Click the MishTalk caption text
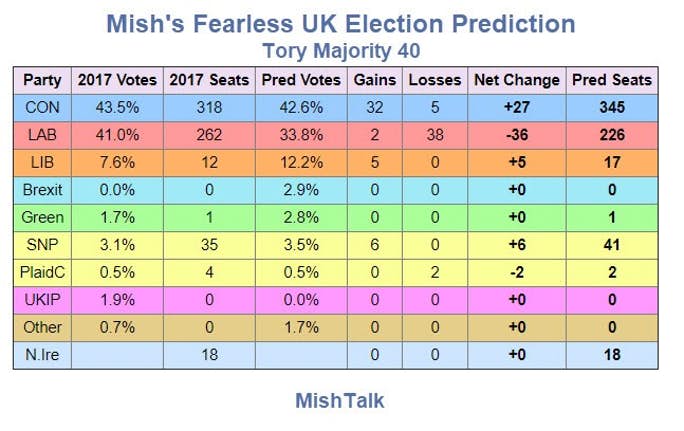Screen dimensions: 684x431 point(340,400)
